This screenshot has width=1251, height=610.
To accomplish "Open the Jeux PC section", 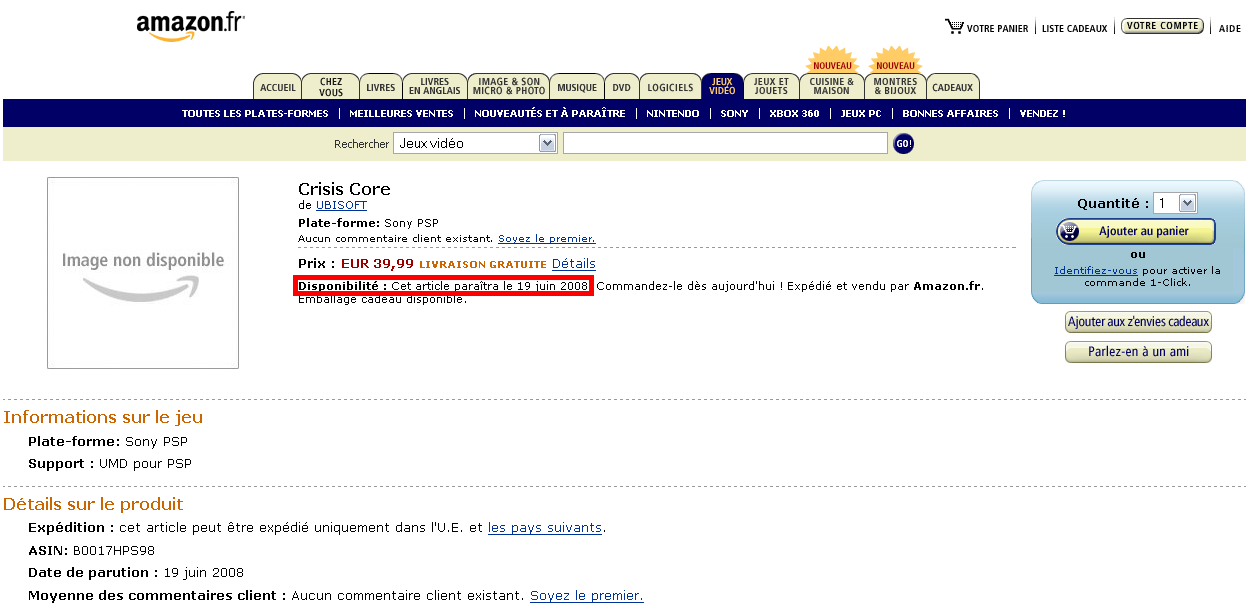I will 861,114.
